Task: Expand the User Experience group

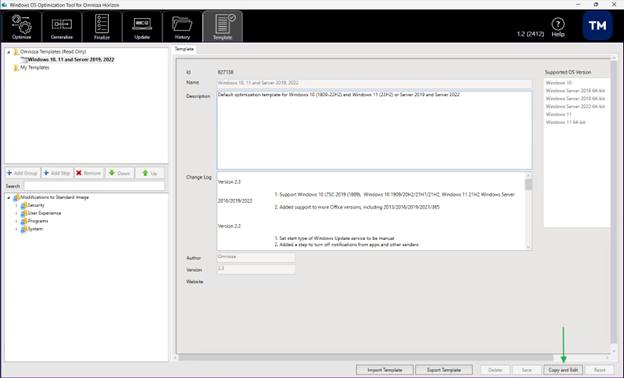Action: 16,214
